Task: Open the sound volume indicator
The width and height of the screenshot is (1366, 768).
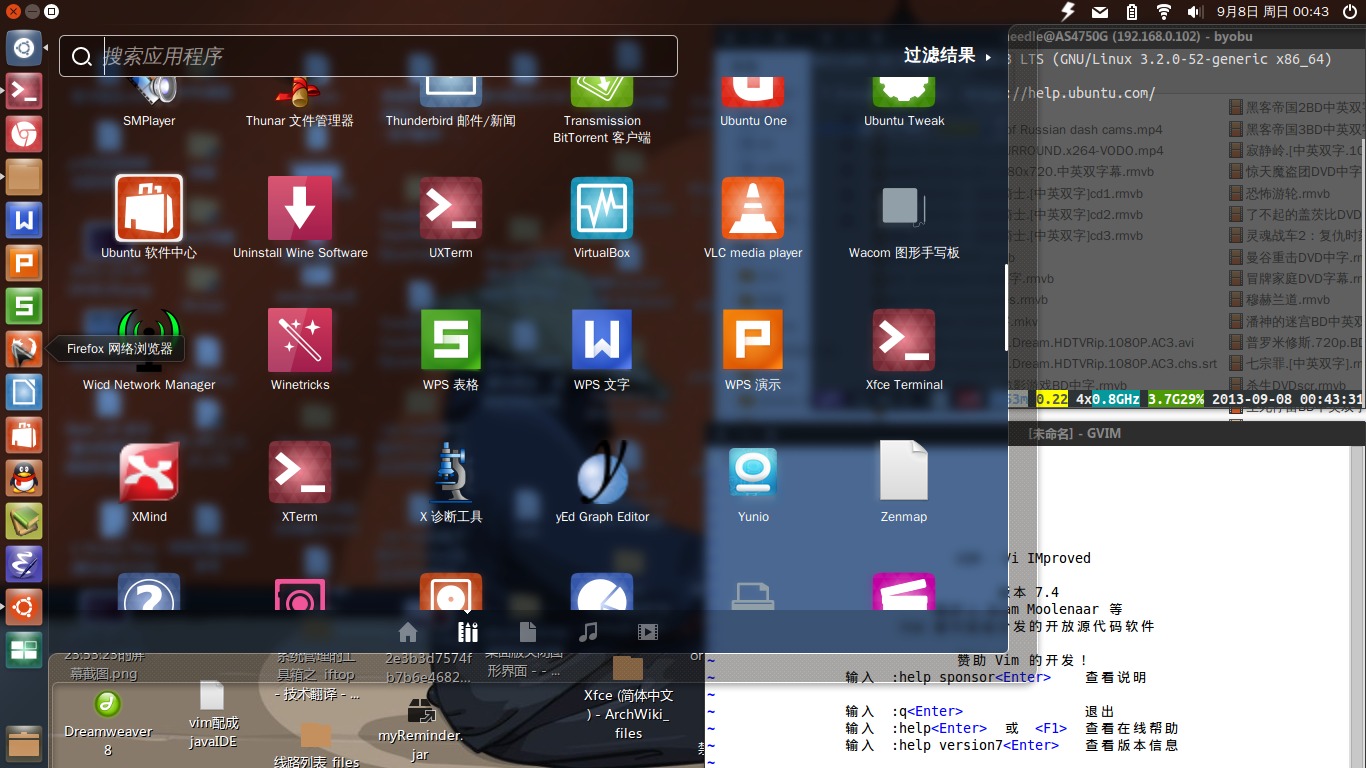Action: [1194, 12]
